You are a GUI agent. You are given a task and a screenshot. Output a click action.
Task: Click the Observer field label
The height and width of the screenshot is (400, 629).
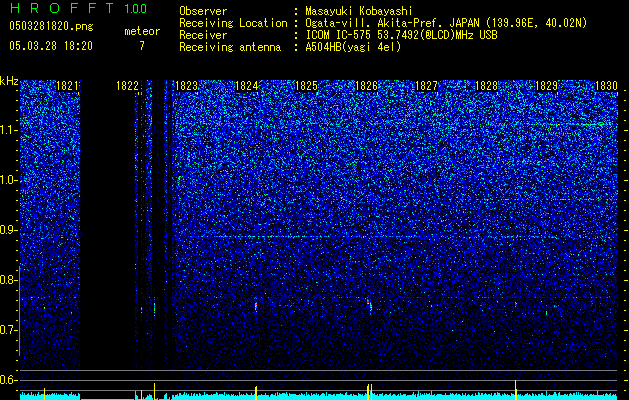[x=203, y=11]
